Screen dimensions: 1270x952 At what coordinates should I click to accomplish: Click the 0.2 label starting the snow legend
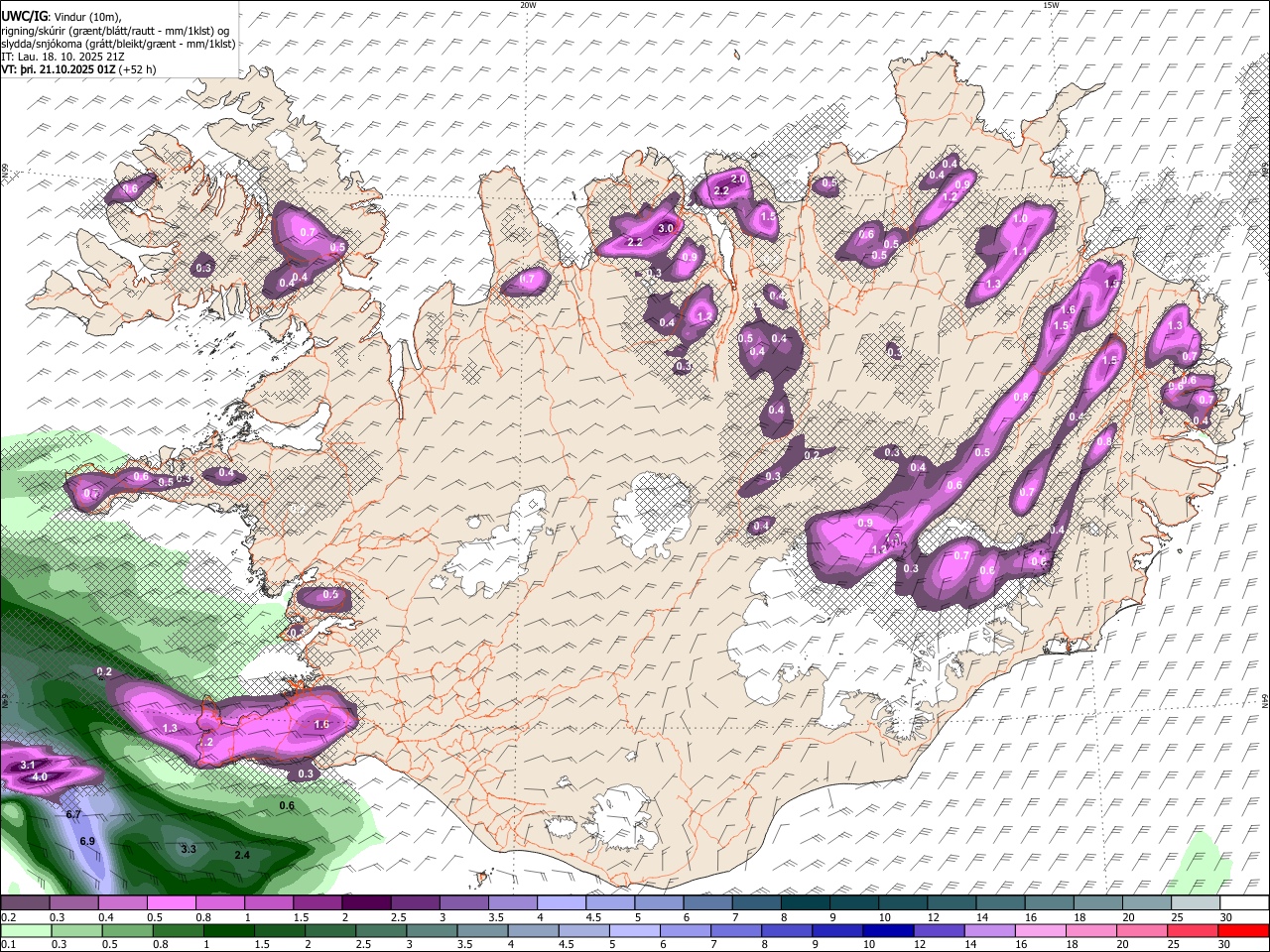point(8,917)
